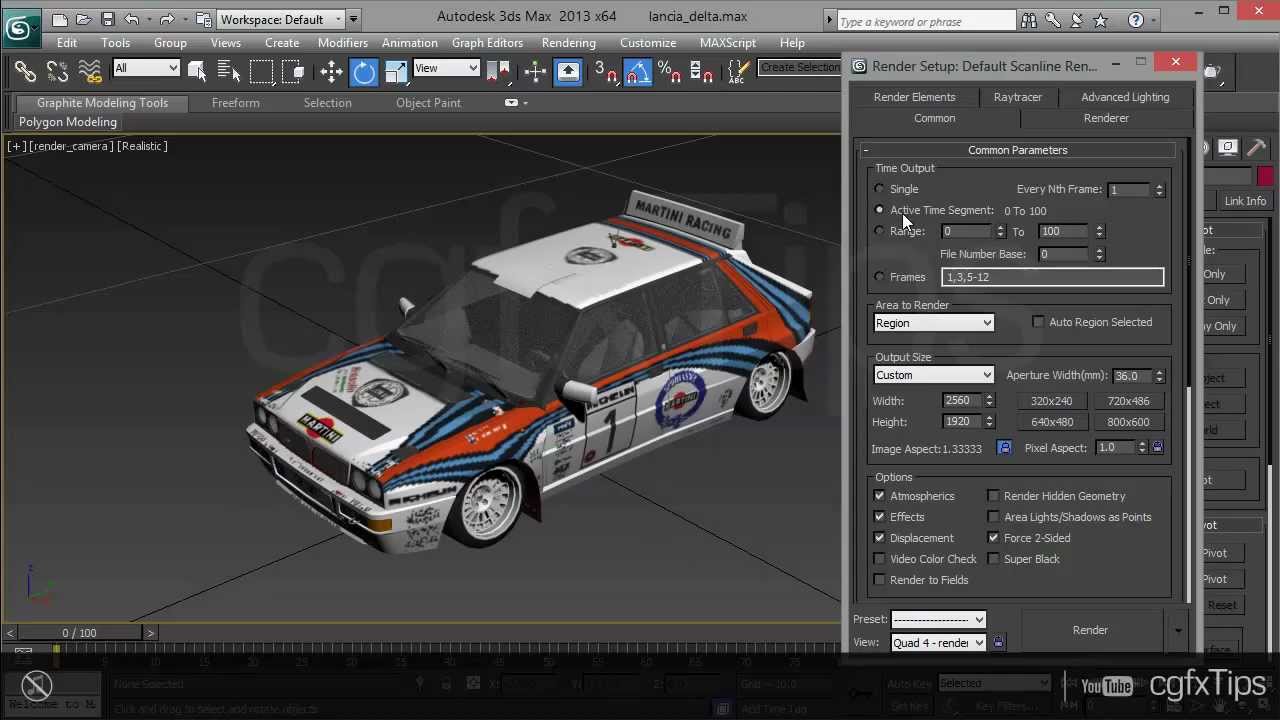Toggle the 3D Snaps icon
The width and height of the screenshot is (1280, 720).
(x=605, y=71)
